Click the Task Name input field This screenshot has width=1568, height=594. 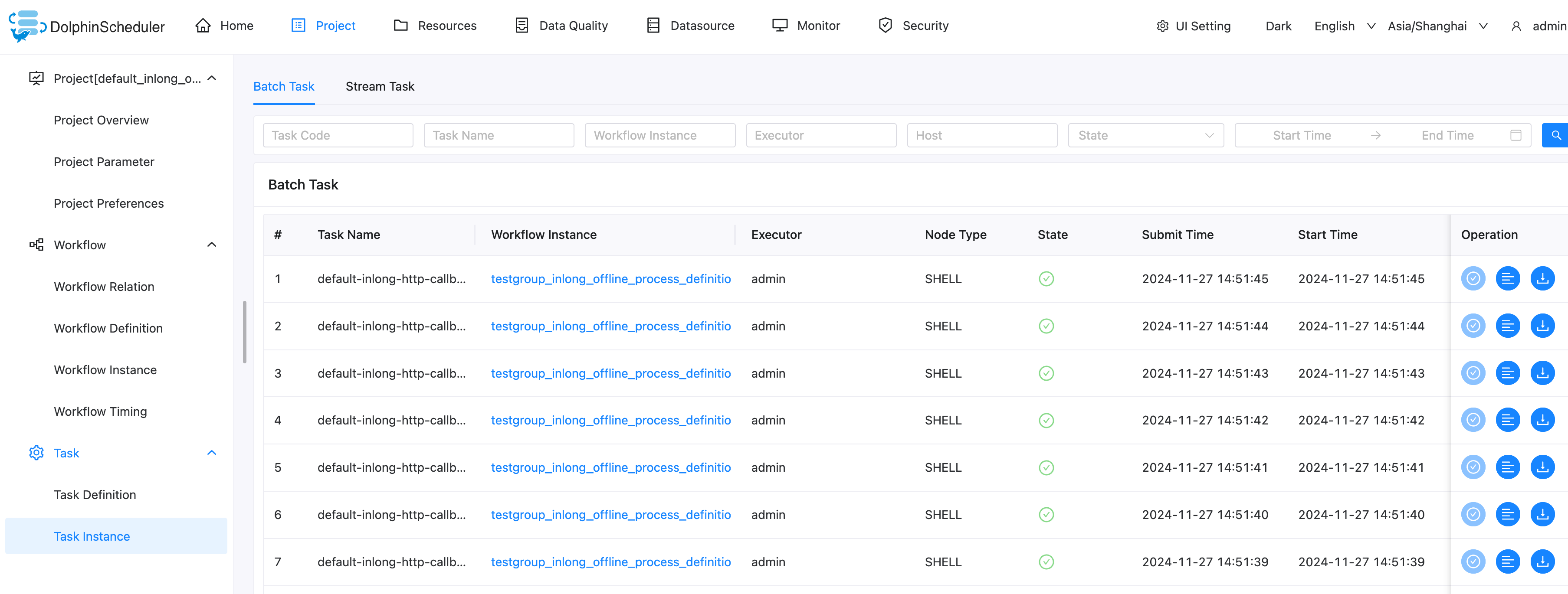point(499,135)
